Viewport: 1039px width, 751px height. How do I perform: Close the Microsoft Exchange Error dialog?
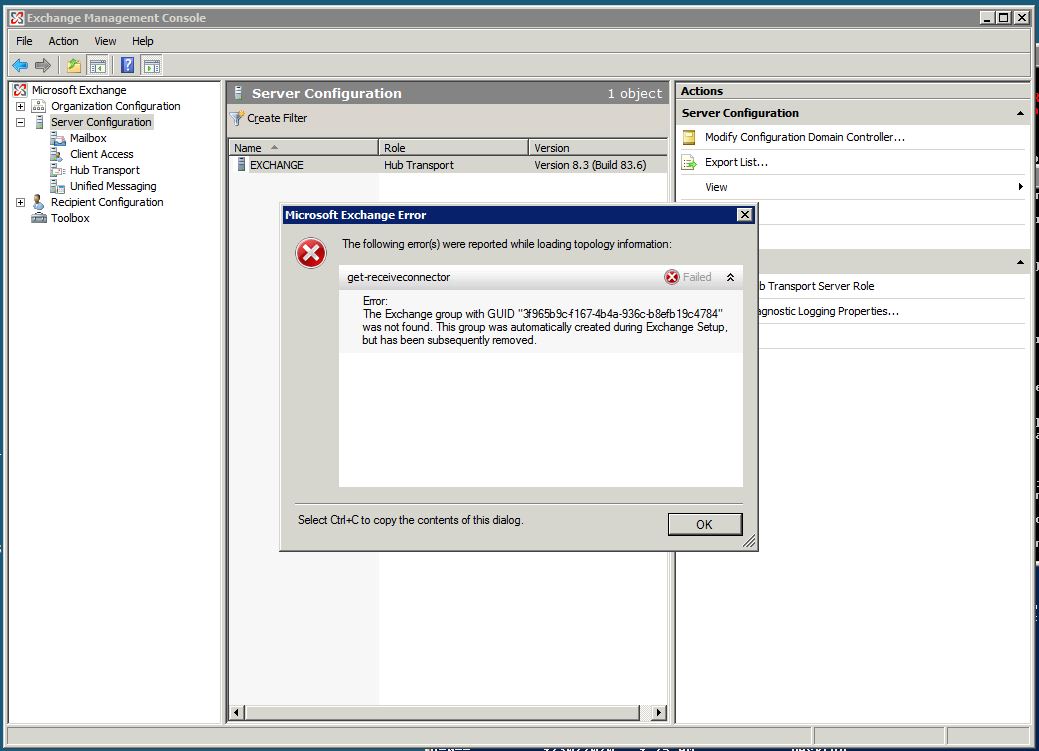(x=745, y=215)
